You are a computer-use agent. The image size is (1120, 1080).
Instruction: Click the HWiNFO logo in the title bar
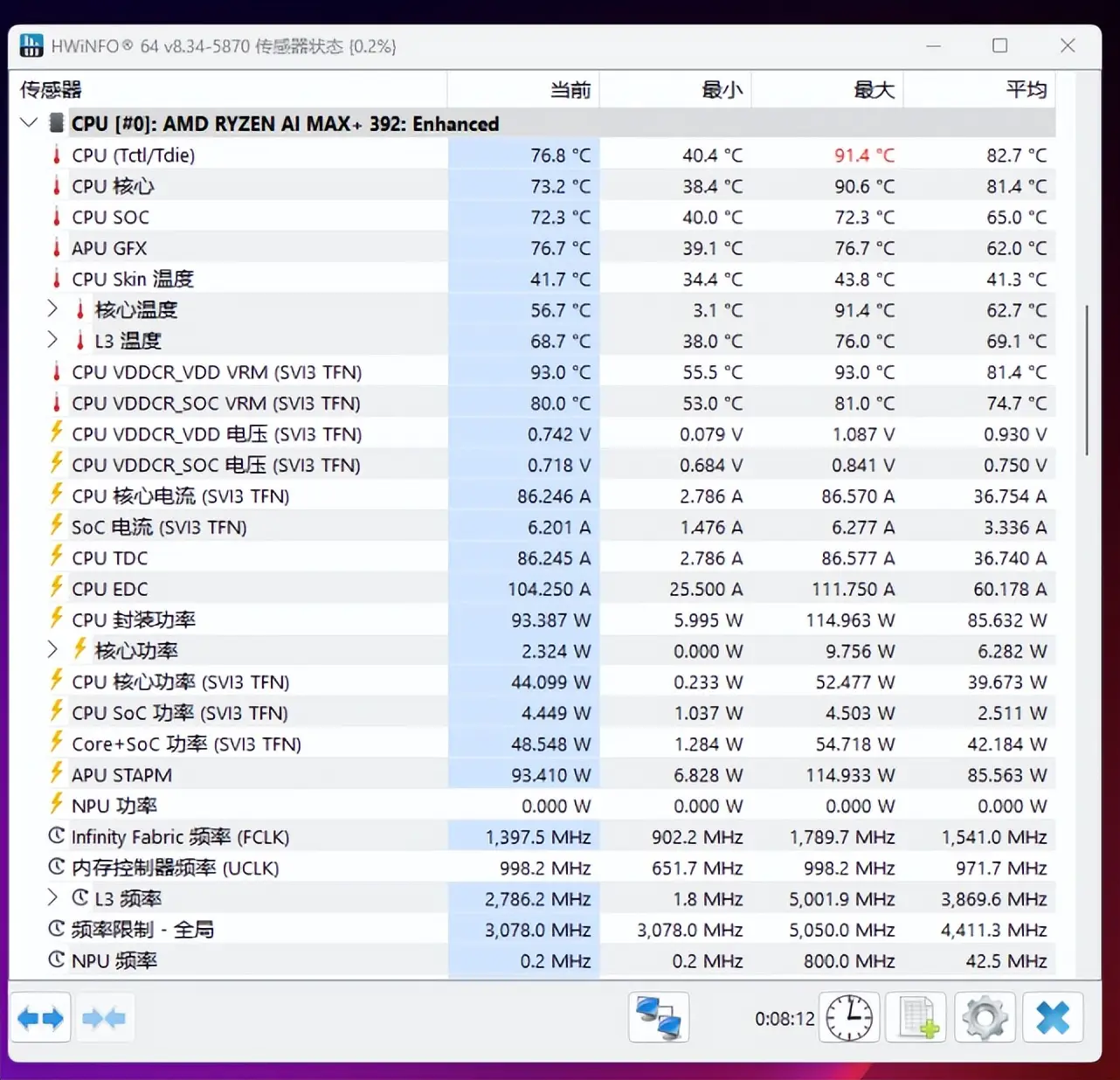31,45
